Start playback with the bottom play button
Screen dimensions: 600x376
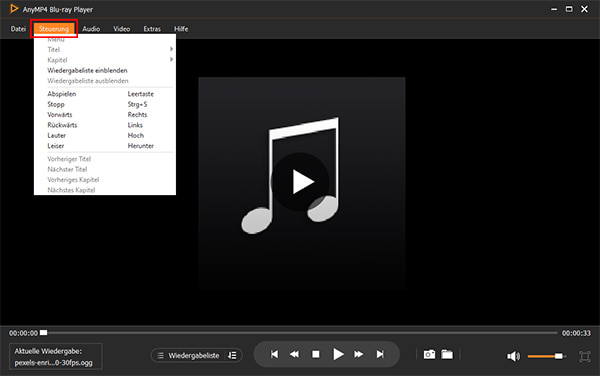coord(338,355)
